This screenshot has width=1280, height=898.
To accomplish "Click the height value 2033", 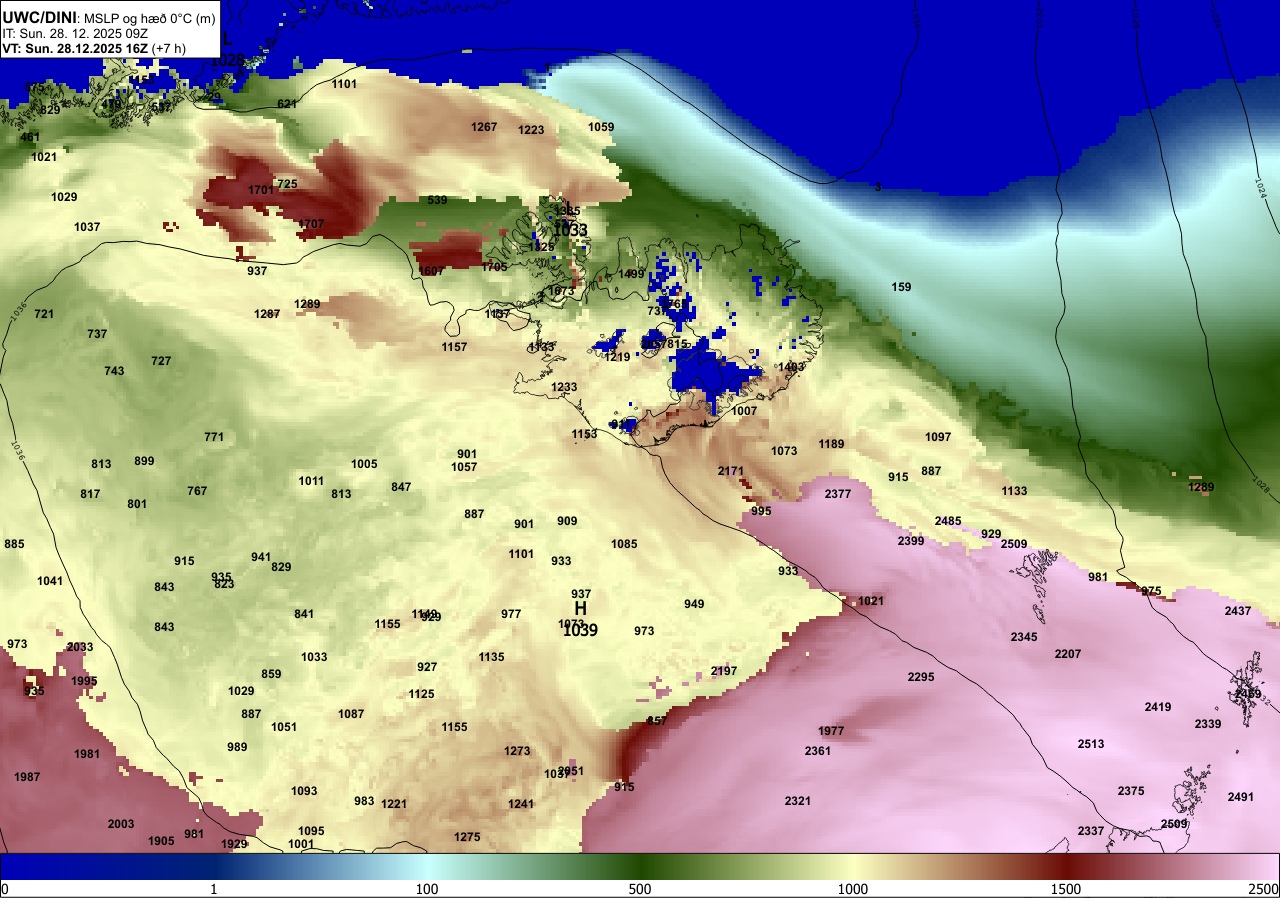I will point(80,647).
